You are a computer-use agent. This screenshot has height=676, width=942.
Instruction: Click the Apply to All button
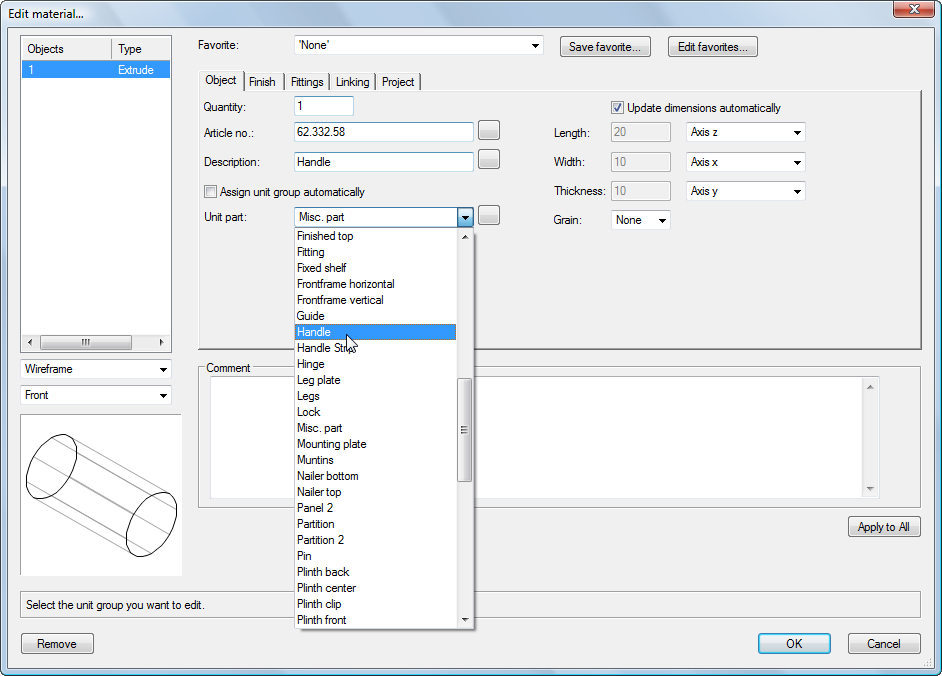[x=884, y=527]
